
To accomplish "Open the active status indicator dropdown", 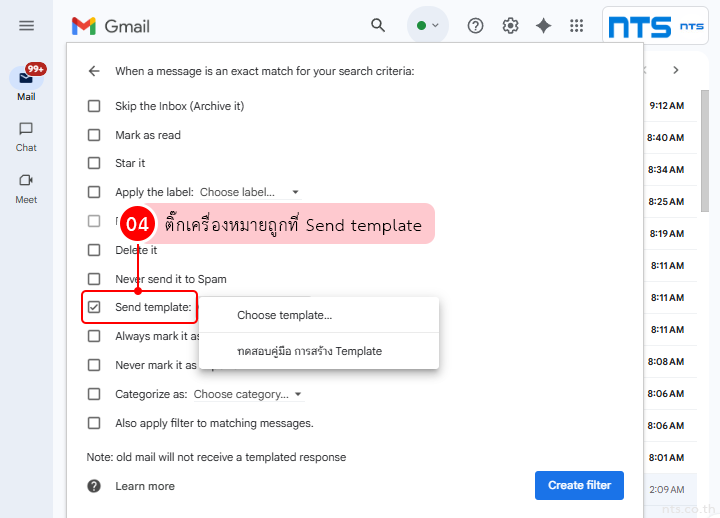I will click(x=428, y=26).
